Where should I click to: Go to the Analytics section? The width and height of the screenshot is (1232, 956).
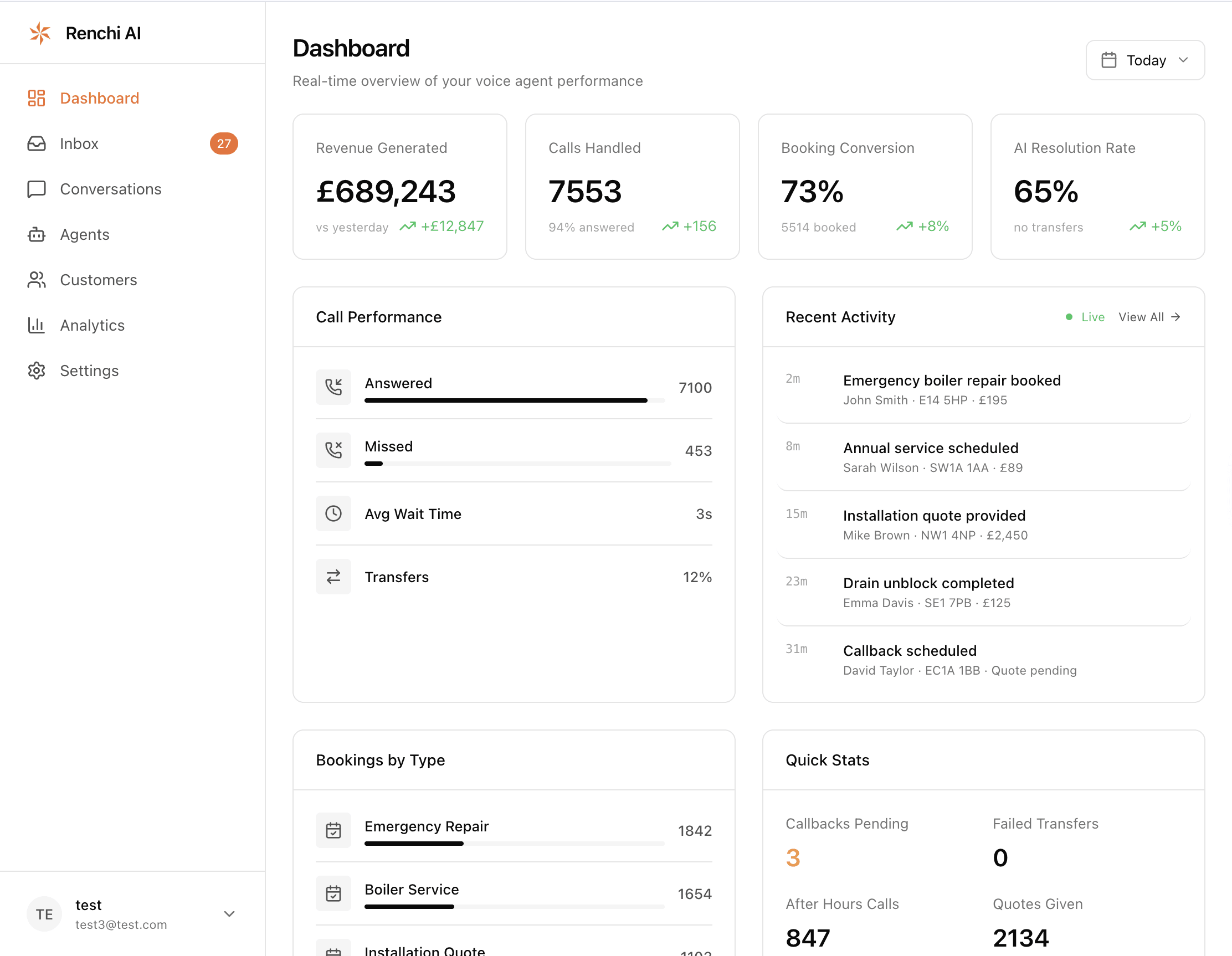pyautogui.click(x=92, y=326)
